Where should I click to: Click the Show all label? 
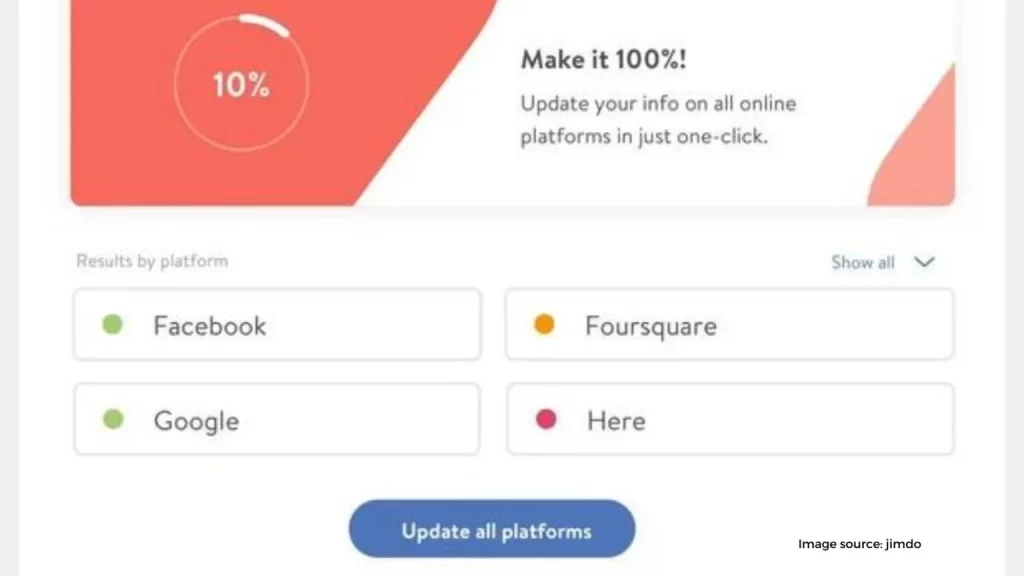click(x=863, y=263)
